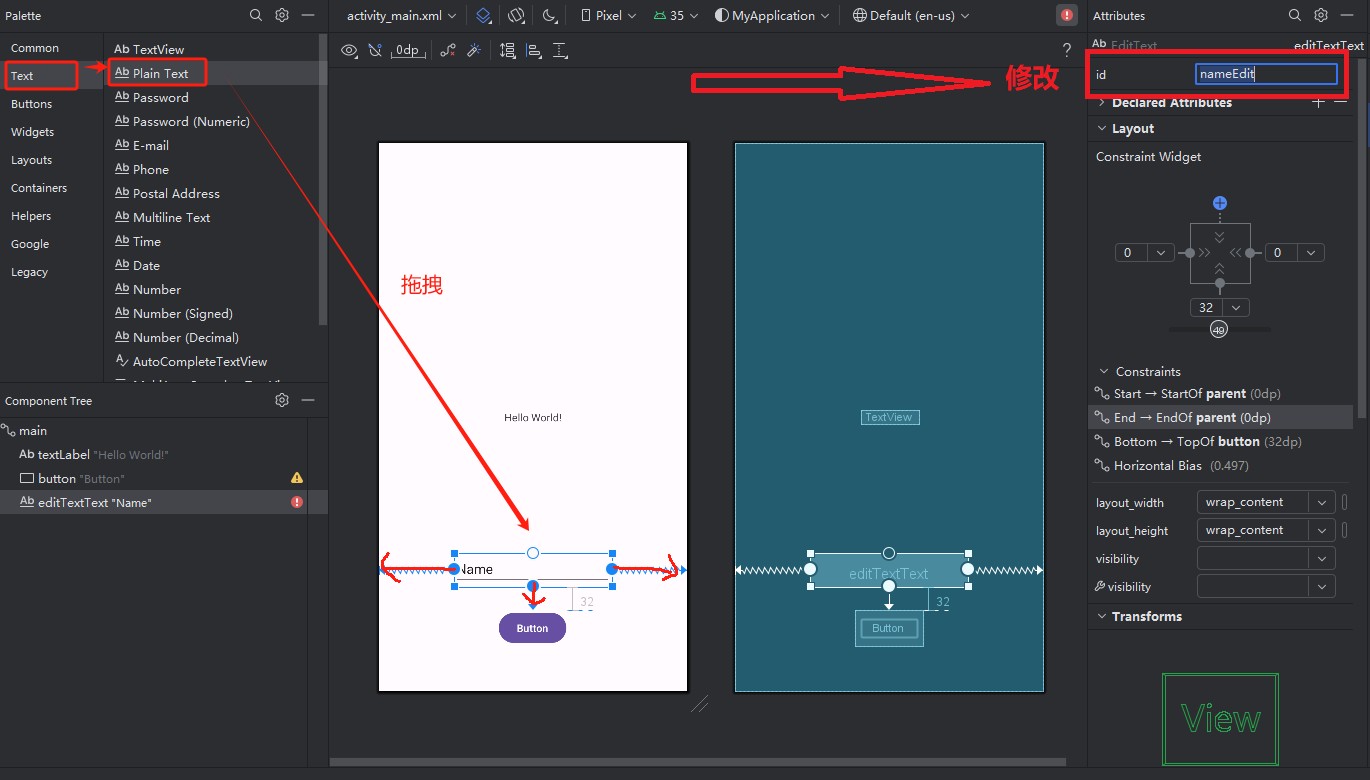Open the design surface layers selector icon
Viewport: 1370px width, 780px height.
pos(484,16)
